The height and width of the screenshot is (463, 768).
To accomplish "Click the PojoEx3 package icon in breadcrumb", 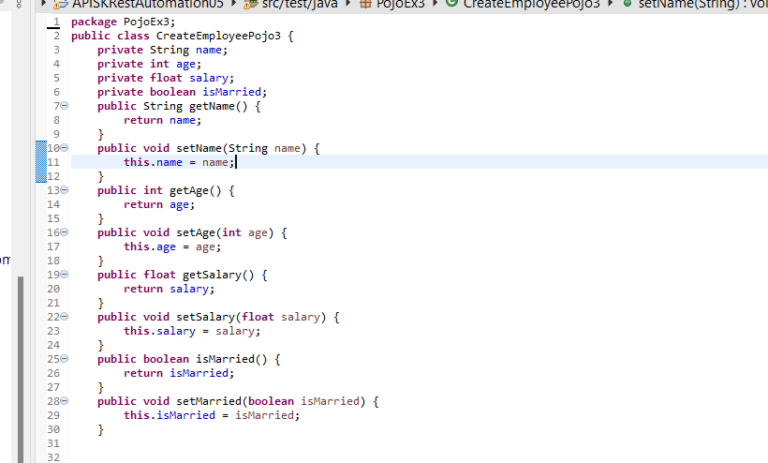I will click(x=365, y=4).
